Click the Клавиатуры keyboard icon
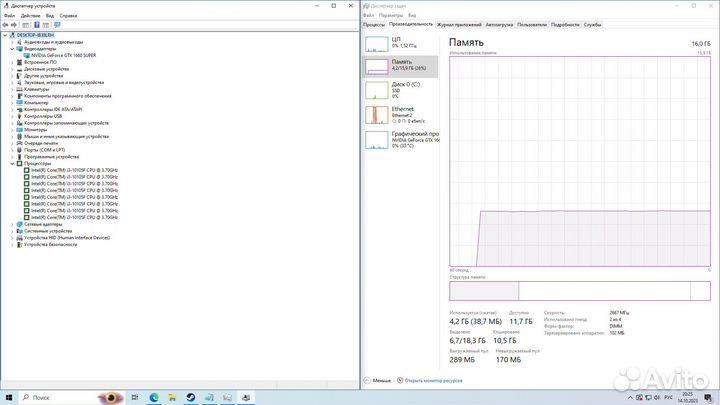The width and height of the screenshot is (720, 405). point(19,89)
